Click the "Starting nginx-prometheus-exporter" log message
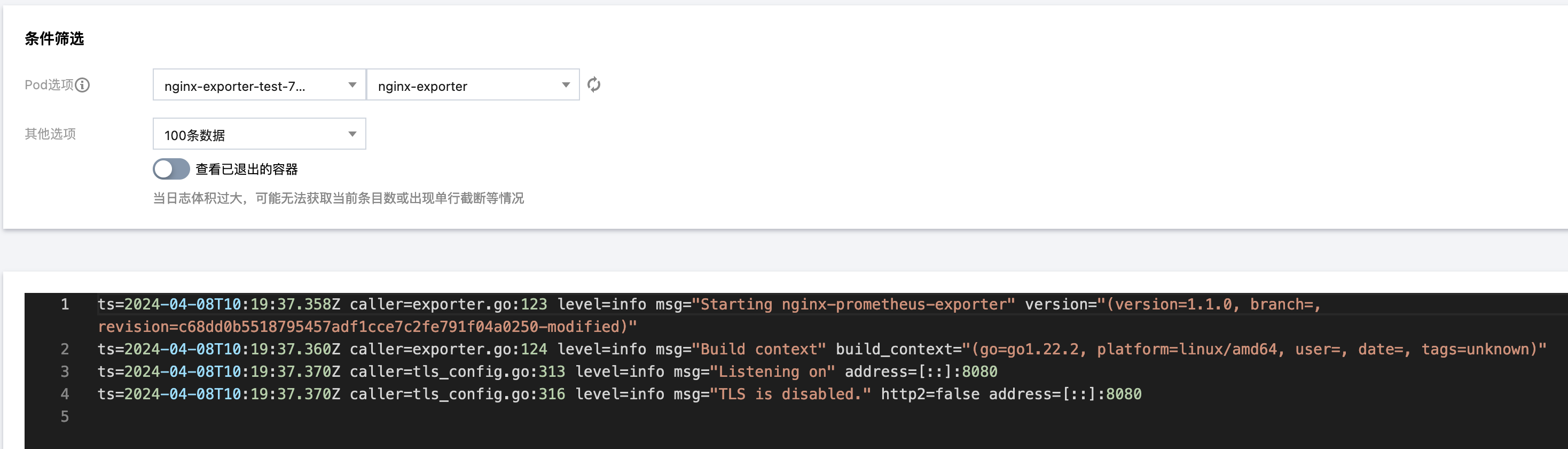 click(x=853, y=305)
